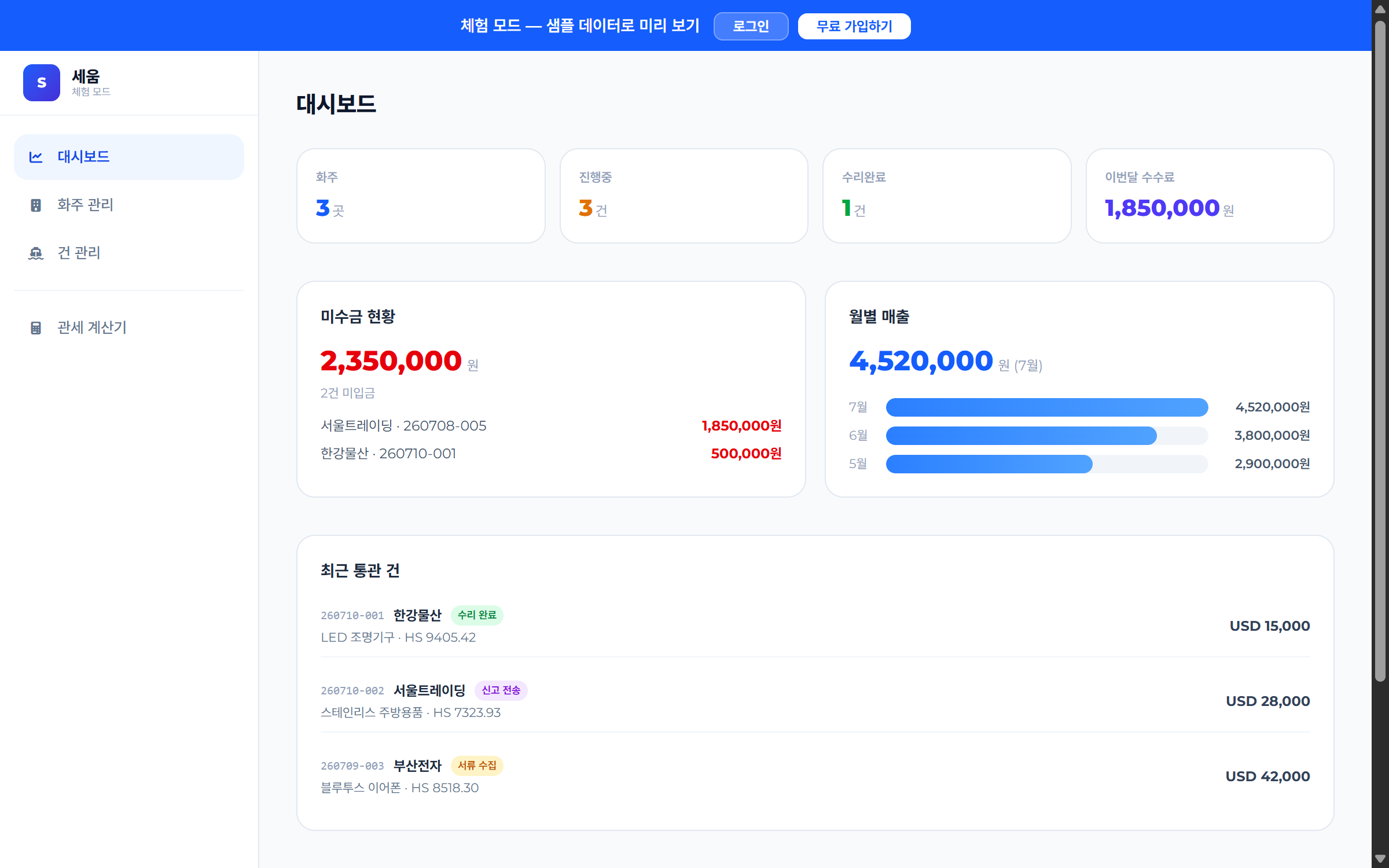The image size is (1389, 868).
Task: Click the 7월 revenue progress bar
Action: coord(1047,407)
